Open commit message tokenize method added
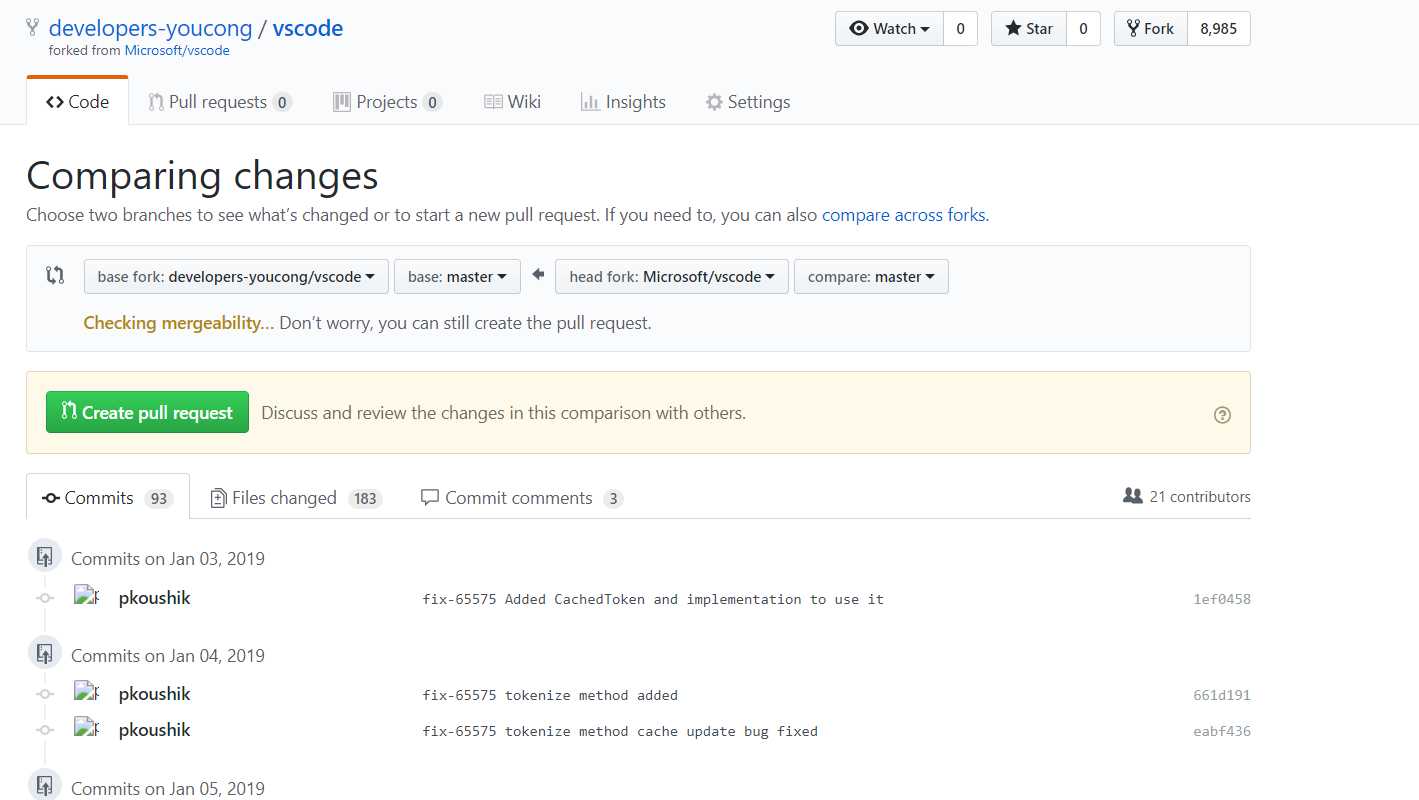The width and height of the screenshot is (1419, 800). click(550, 695)
